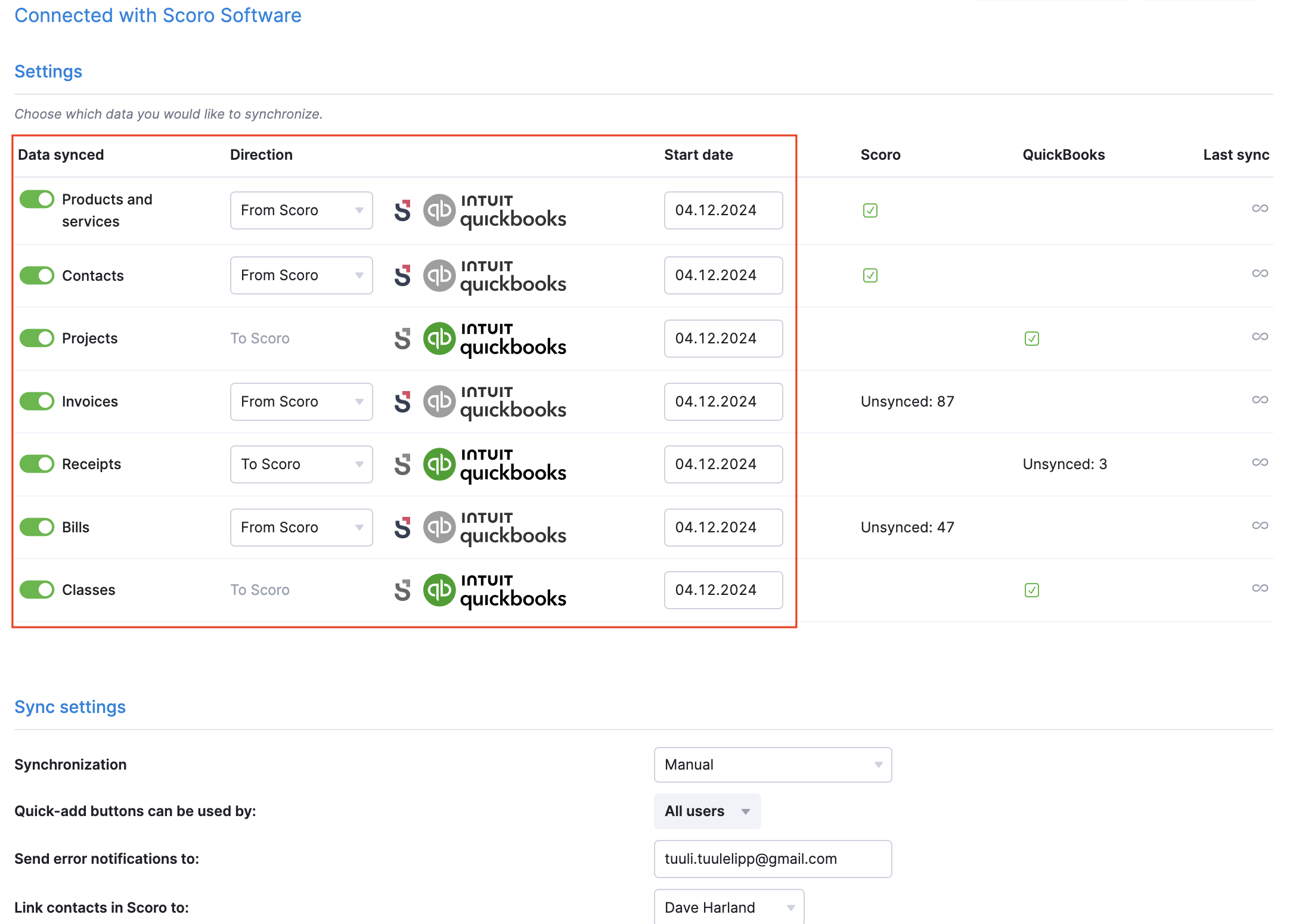Expand the All users quick-add dropdown
Screen dimensions: 1296x924
tap(707, 811)
